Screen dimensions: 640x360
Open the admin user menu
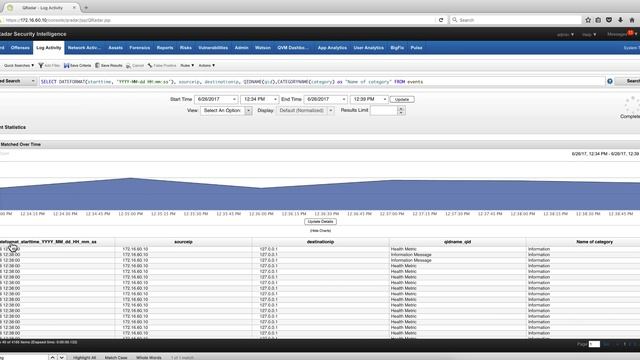(x=565, y=35)
